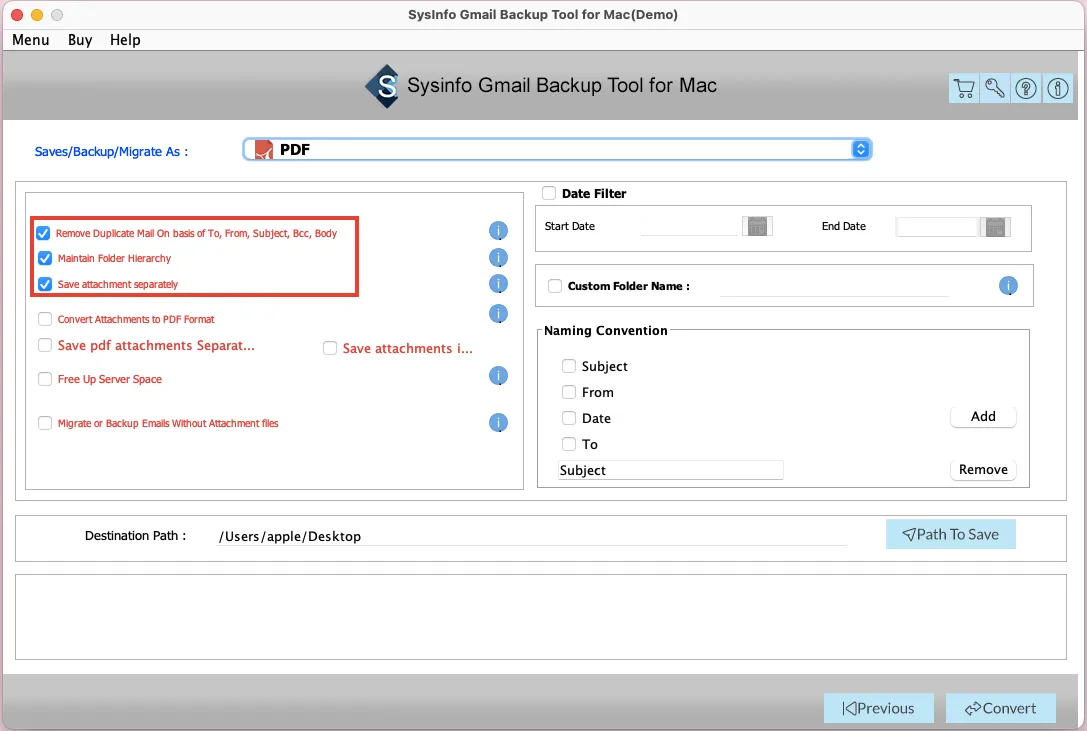The width and height of the screenshot is (1087, 731).
Task: Show info for Maintain Folder Hierarchy
Action: (x=498, y=258)
